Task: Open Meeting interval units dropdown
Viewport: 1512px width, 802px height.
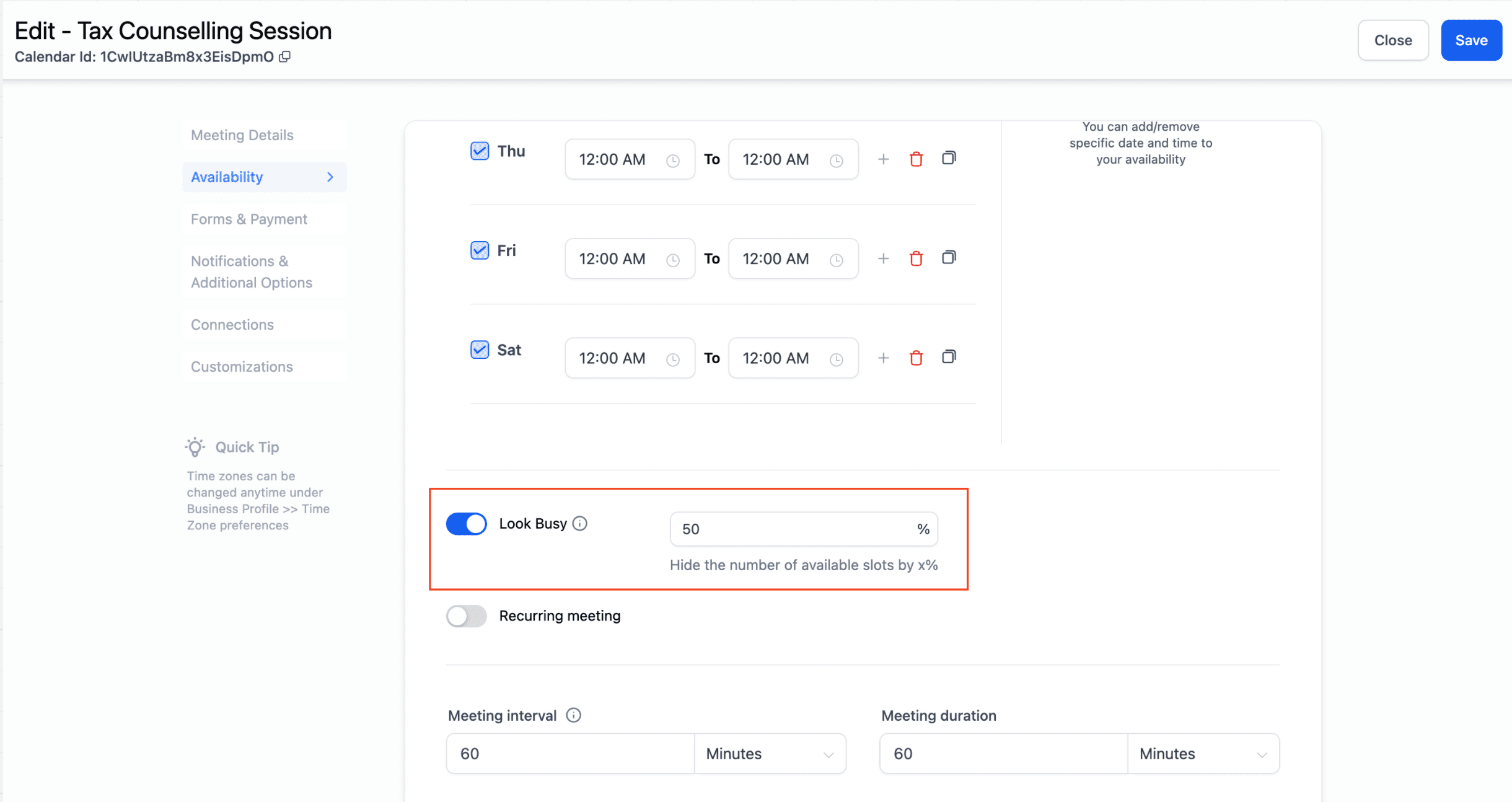Action: [x=770, y=754]
